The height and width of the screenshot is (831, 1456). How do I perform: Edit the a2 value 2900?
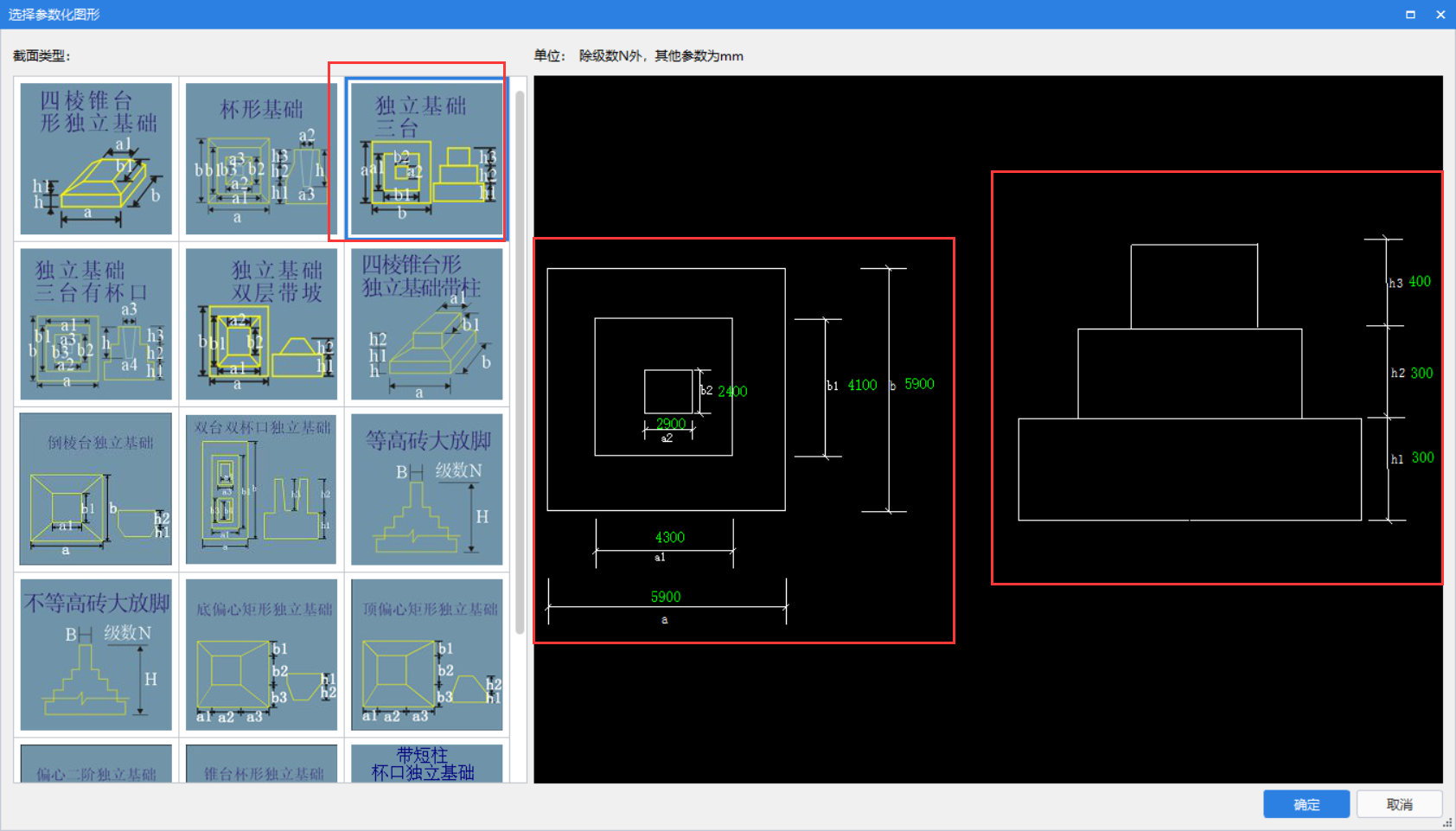pos(671,424)
